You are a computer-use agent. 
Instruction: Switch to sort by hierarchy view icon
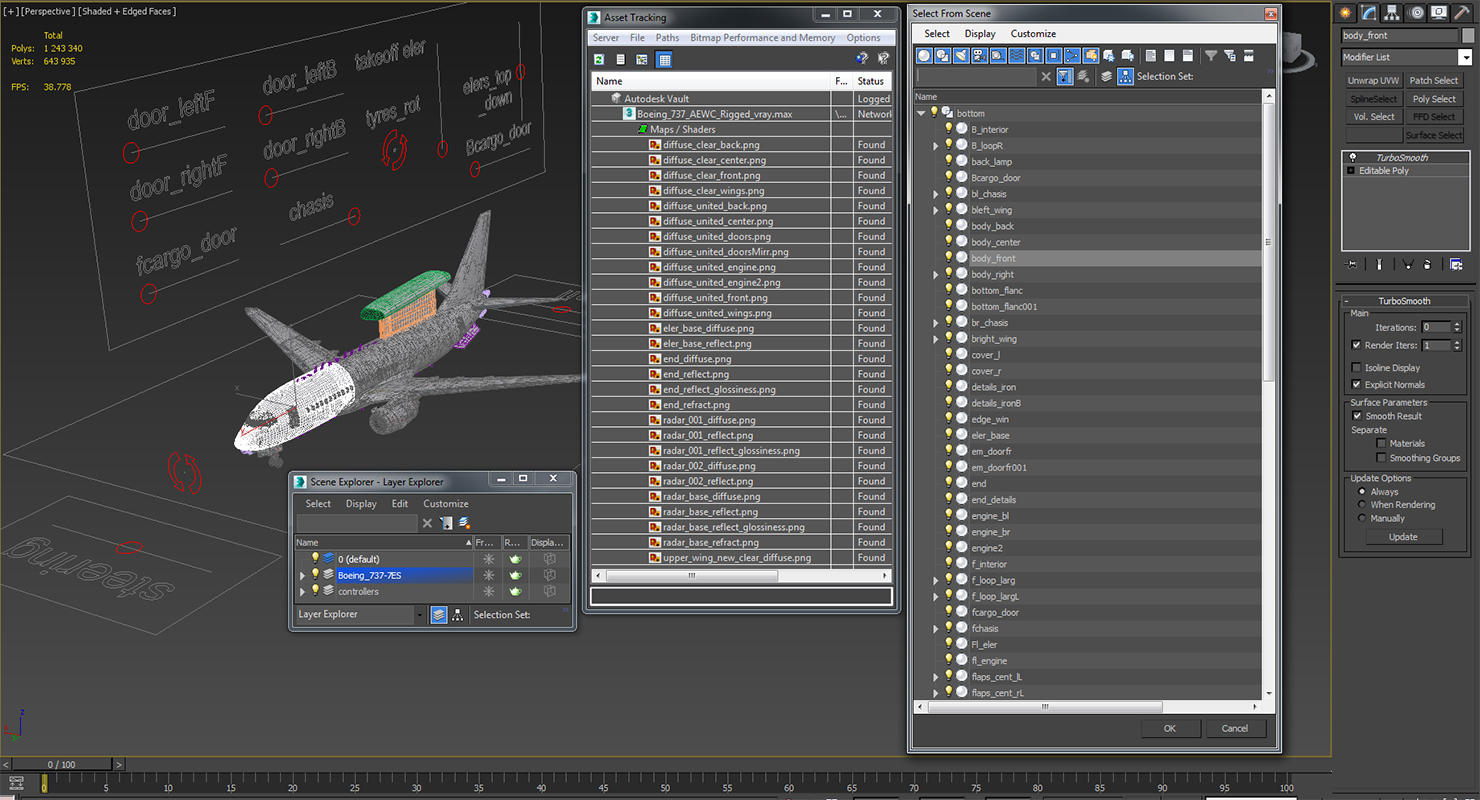click(1126, 76)
